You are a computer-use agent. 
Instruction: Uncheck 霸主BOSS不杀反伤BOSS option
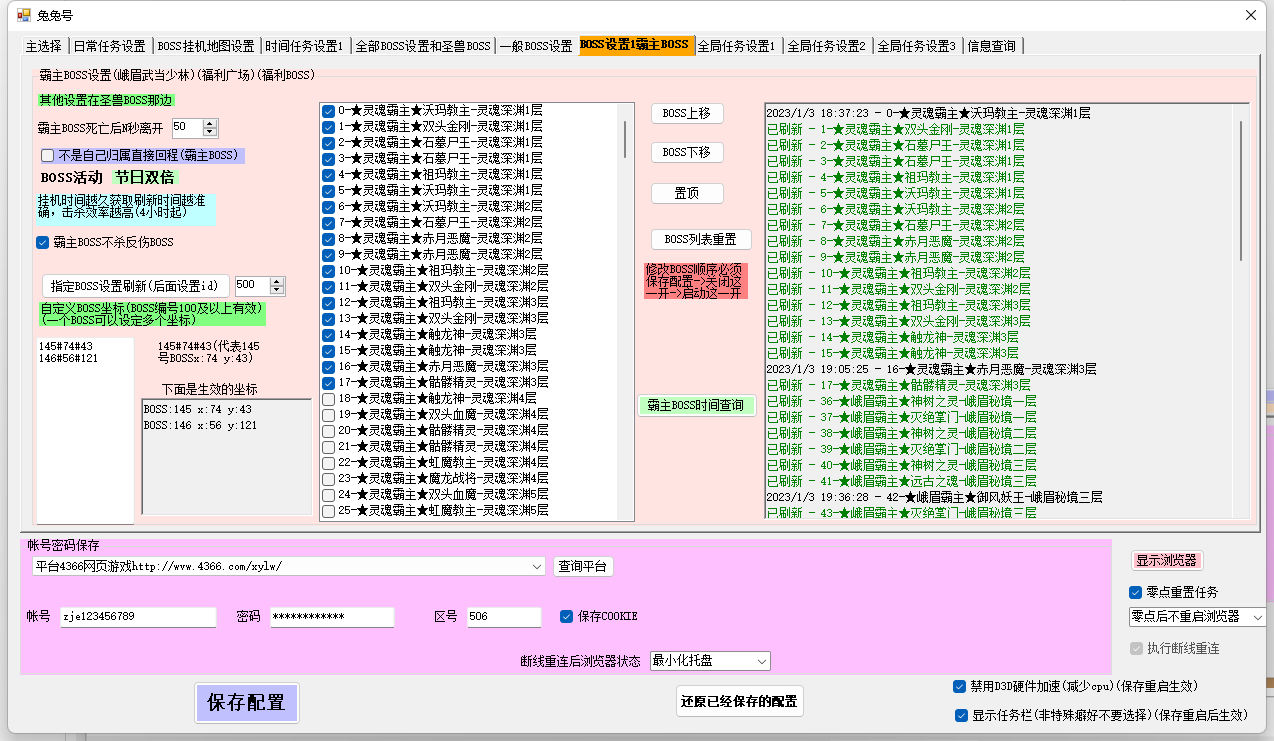coord(43,242)
